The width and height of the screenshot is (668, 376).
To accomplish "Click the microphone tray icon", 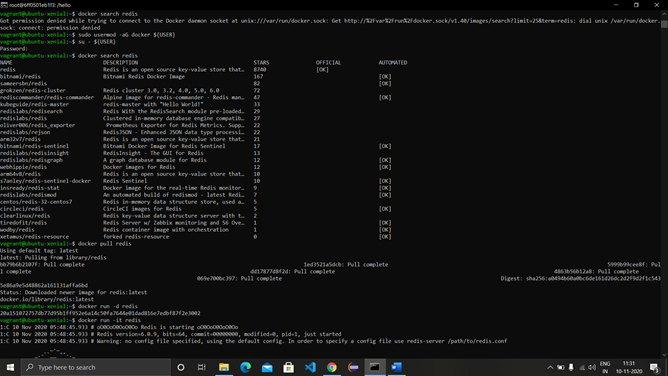I will click(x=571, y=367).
